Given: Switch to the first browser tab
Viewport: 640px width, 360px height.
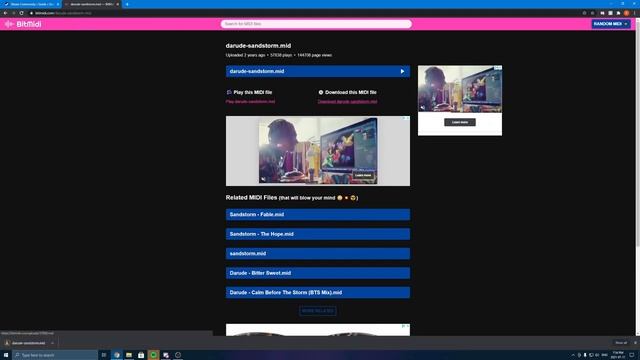Looking at the screenshot, I should coord(31,4).
